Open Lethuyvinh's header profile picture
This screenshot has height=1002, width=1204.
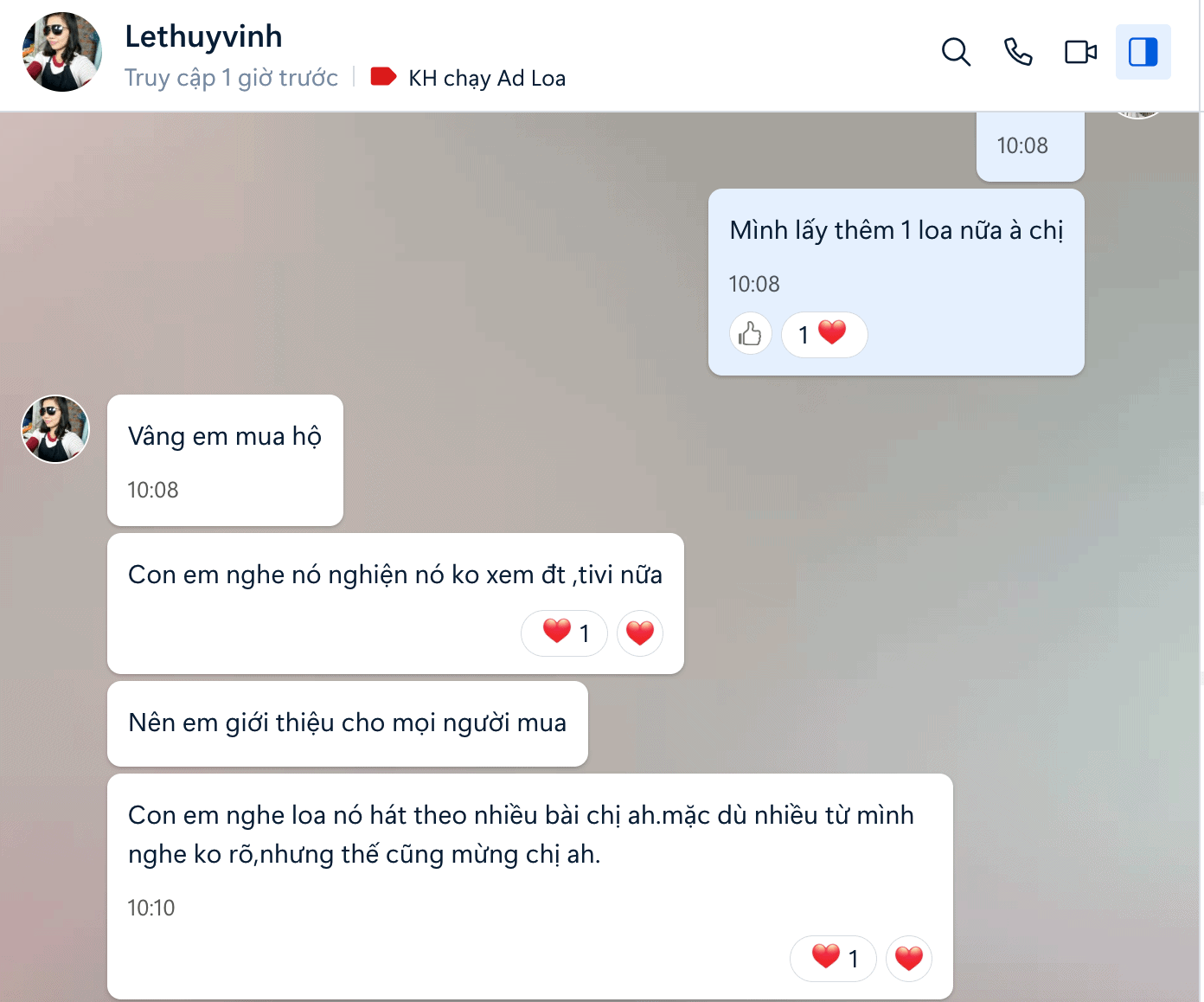61,52
